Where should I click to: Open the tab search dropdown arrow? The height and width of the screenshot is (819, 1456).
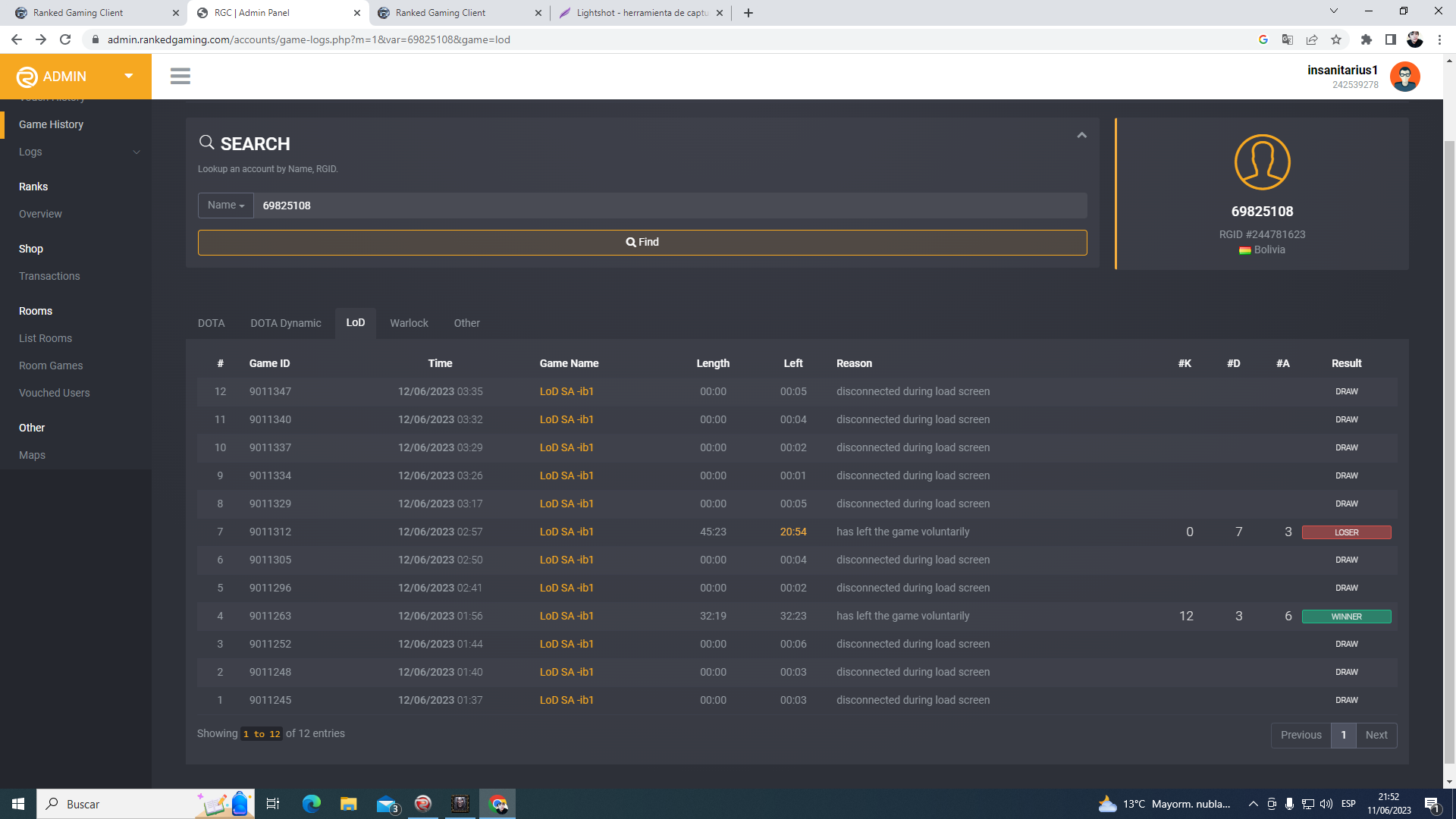1334,11
